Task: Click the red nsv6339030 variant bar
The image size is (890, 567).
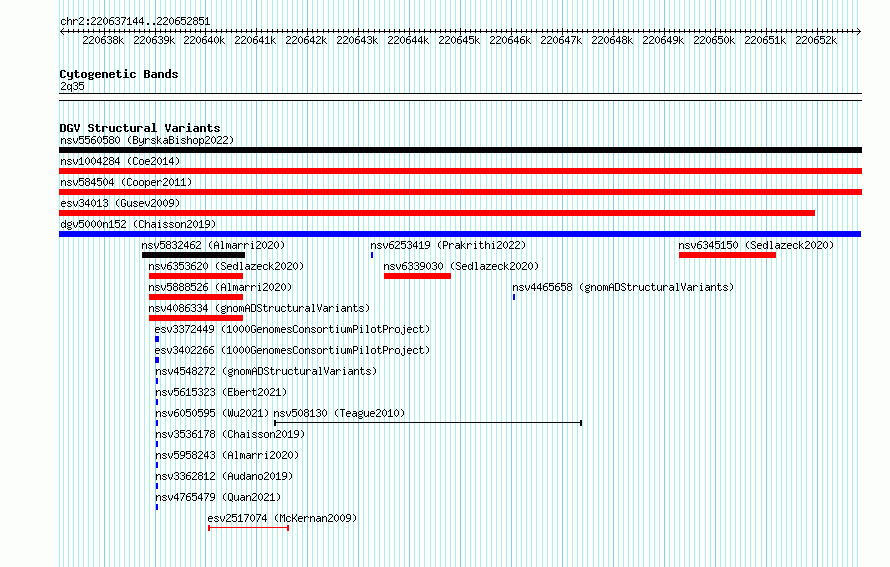Action: 418,276
